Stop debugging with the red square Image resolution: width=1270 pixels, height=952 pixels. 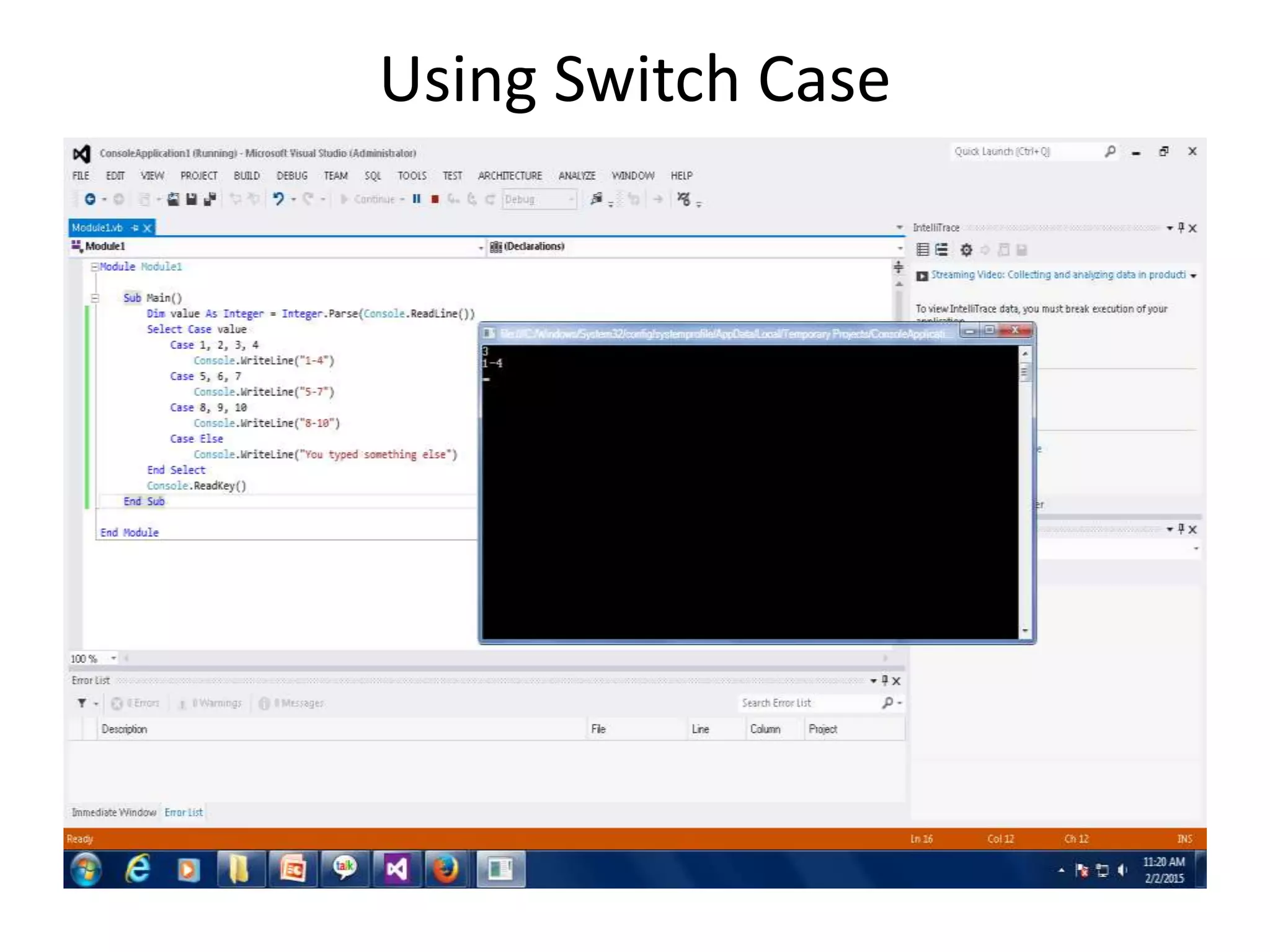click(435, 199)
